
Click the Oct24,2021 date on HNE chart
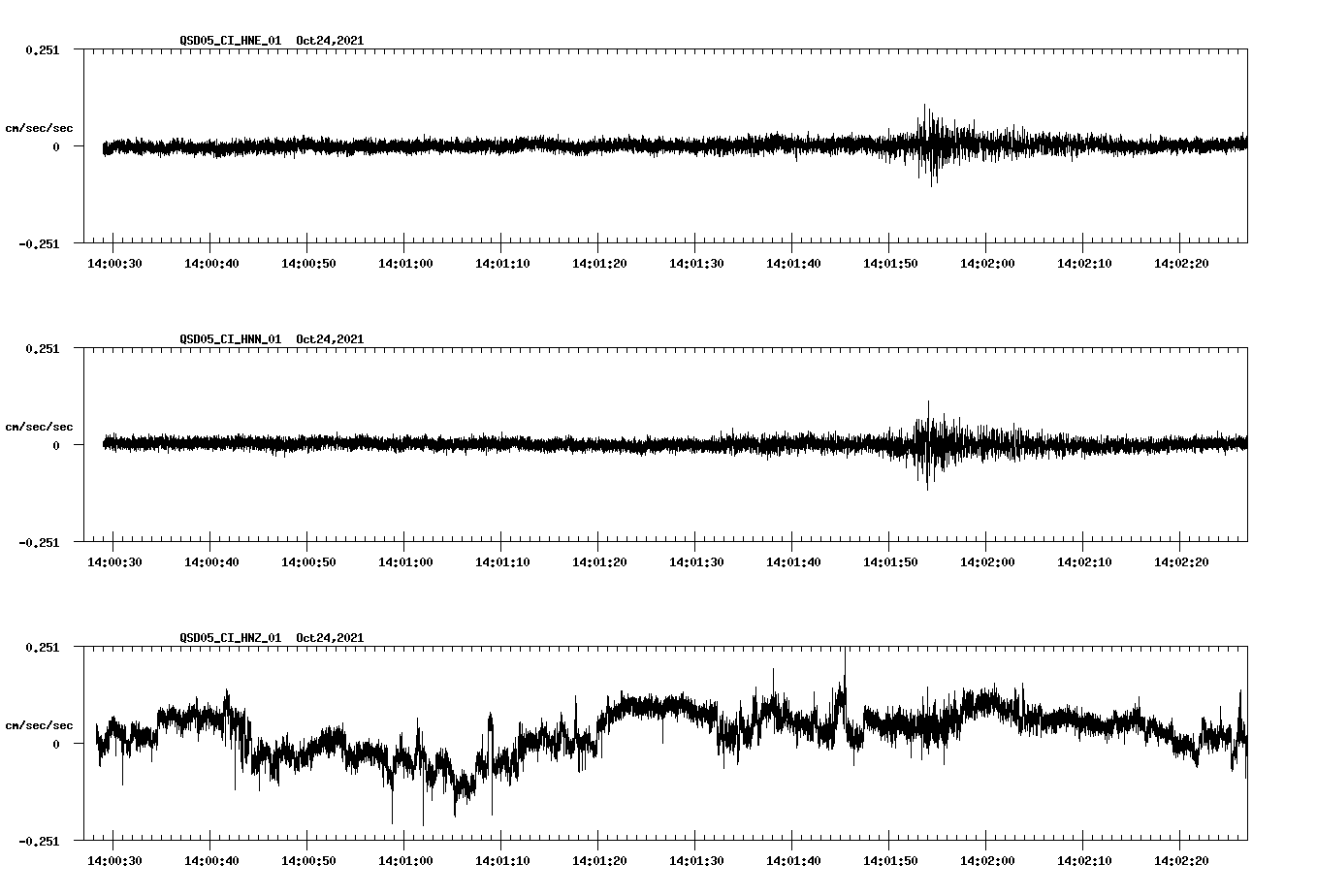point(331,41)
